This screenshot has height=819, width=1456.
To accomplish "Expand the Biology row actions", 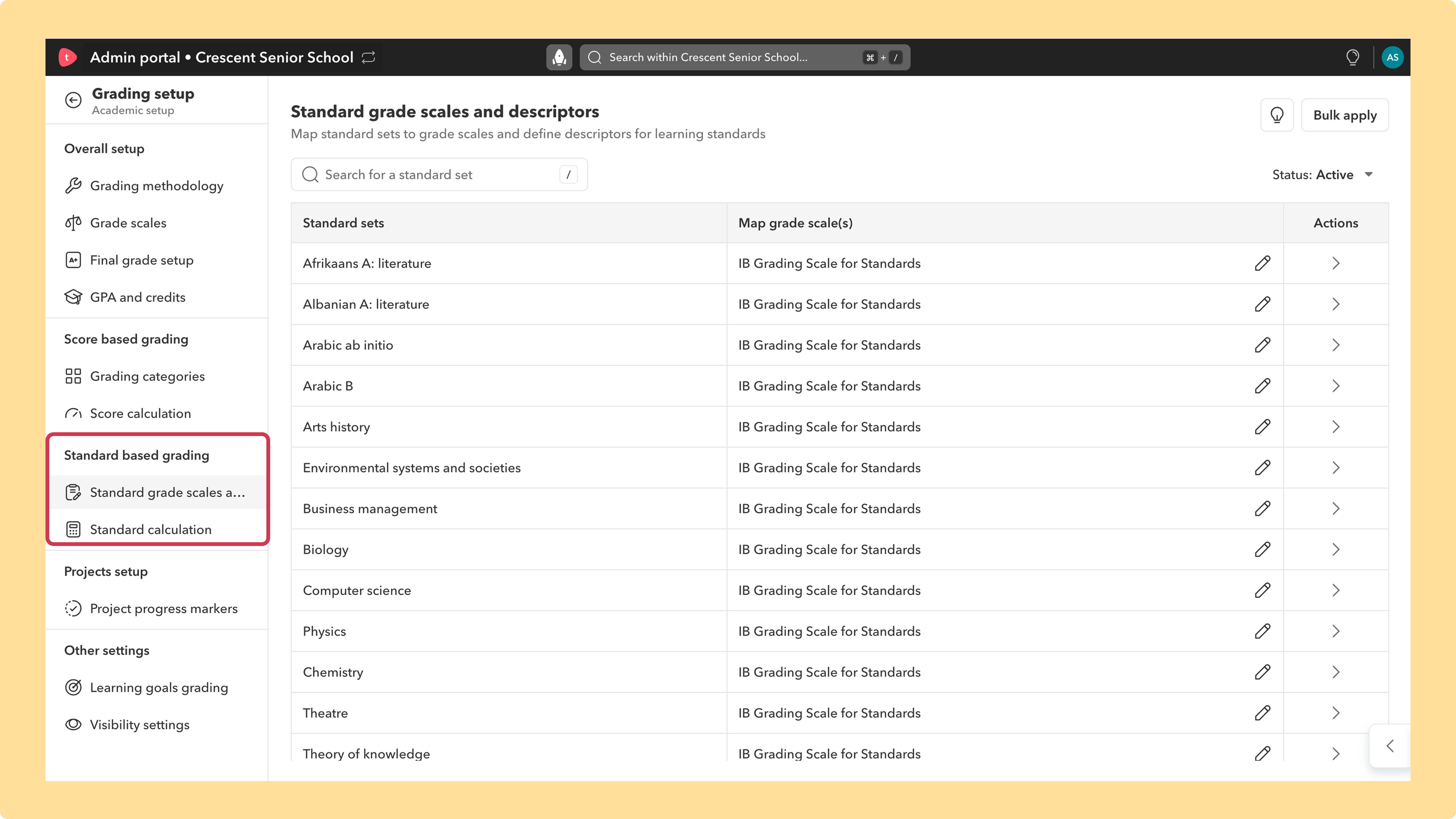I will click(1336, 549).
